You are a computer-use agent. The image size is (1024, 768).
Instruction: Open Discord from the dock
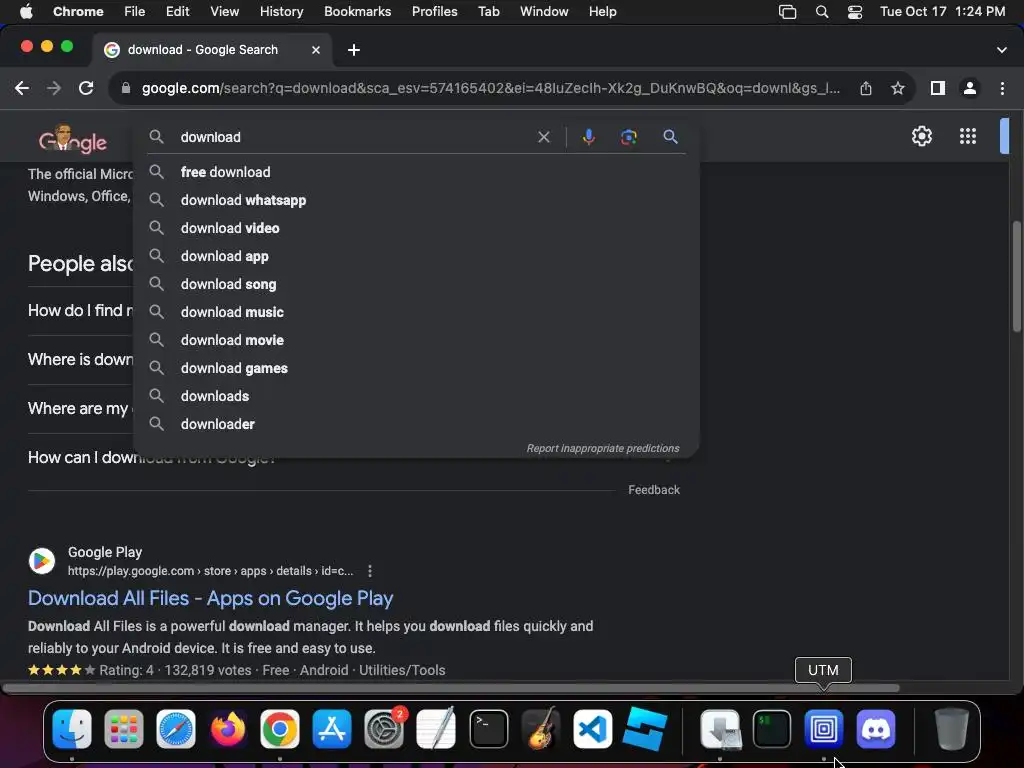[x=876, y=729]
